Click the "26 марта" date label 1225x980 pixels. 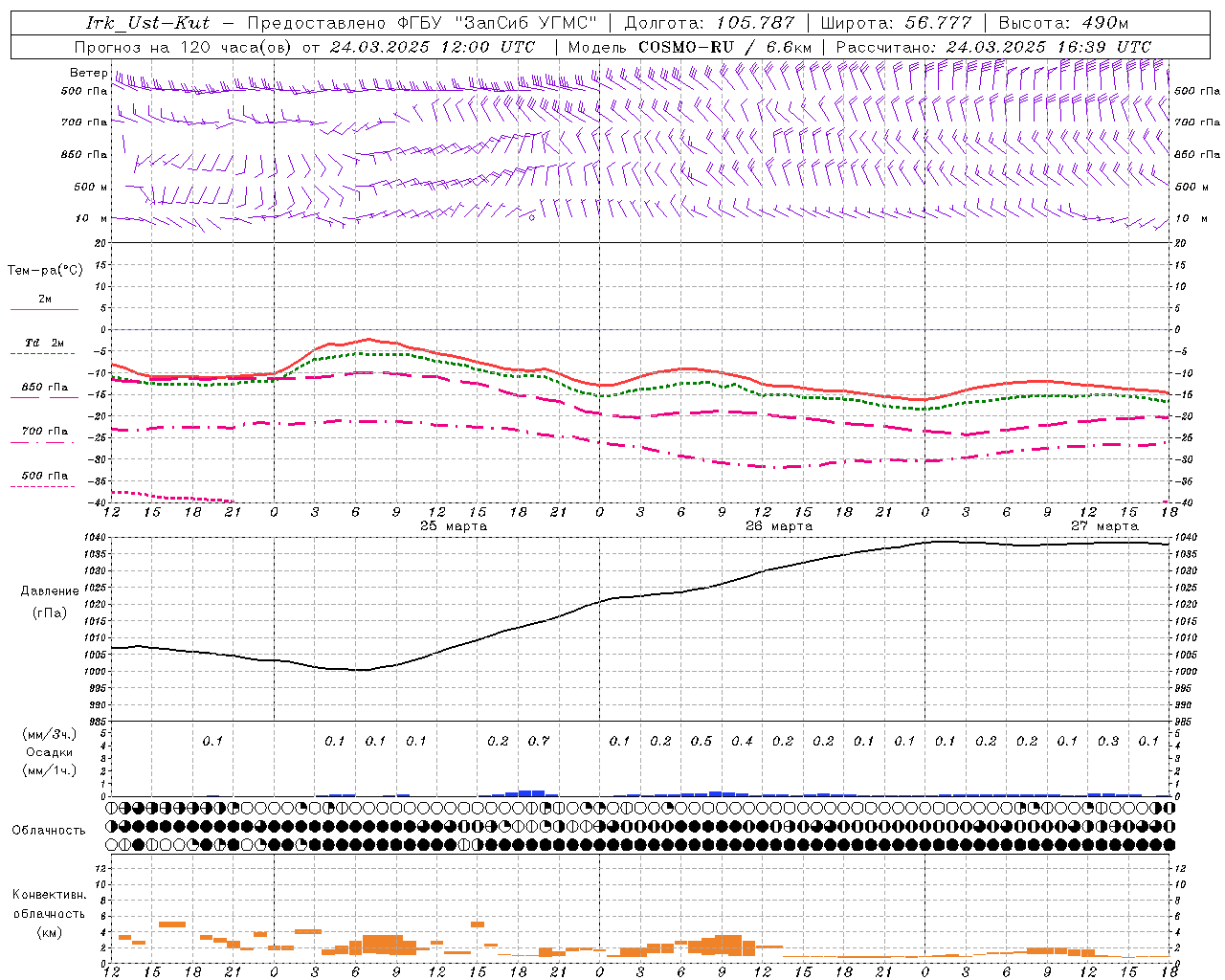pos(779,526)
